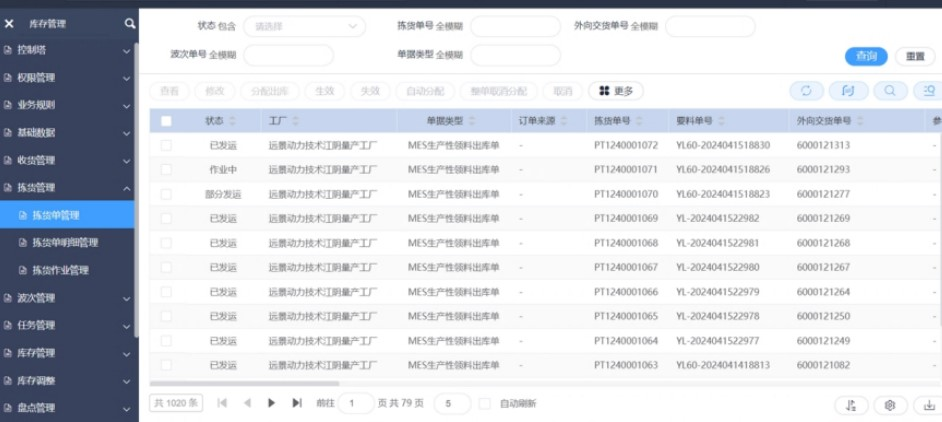Click the export download icon at bottom right
Screen dimensions: 942x422
coord(929,405)
